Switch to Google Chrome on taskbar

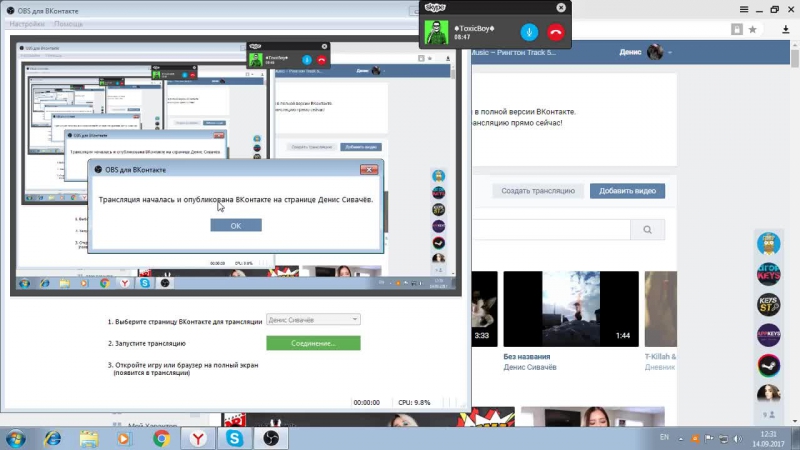pos(161,439)
